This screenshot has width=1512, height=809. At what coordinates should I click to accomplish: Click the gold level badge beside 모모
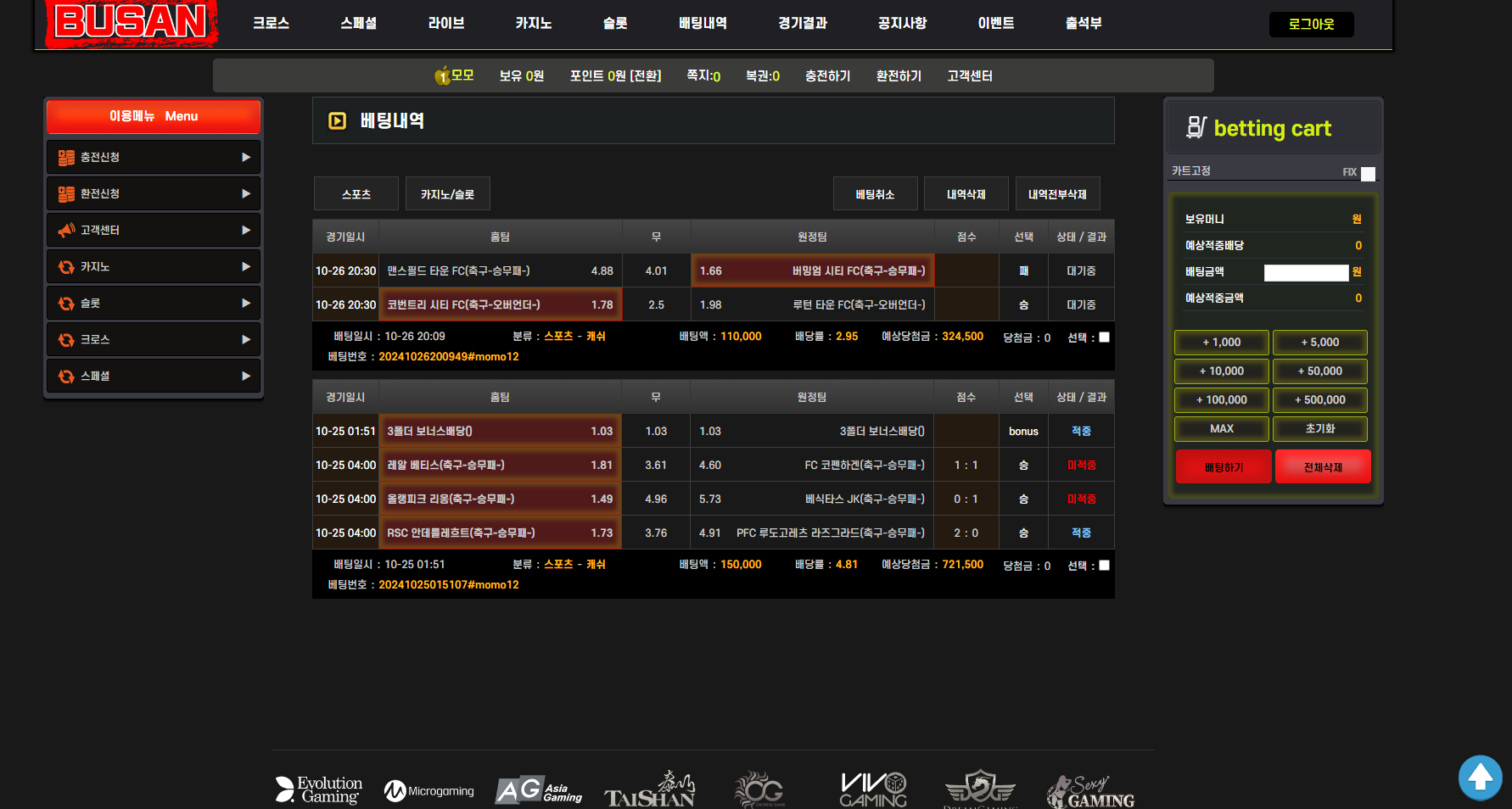coord(442,76)
